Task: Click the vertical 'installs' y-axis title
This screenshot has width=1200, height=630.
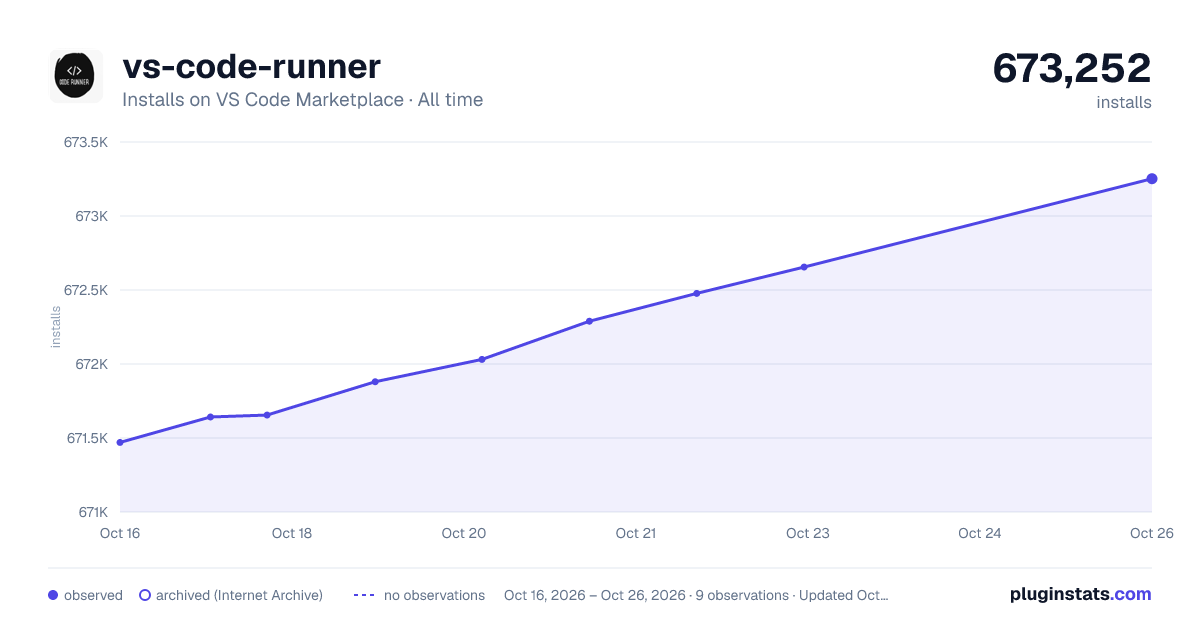Action: click(x=56, y=327)
